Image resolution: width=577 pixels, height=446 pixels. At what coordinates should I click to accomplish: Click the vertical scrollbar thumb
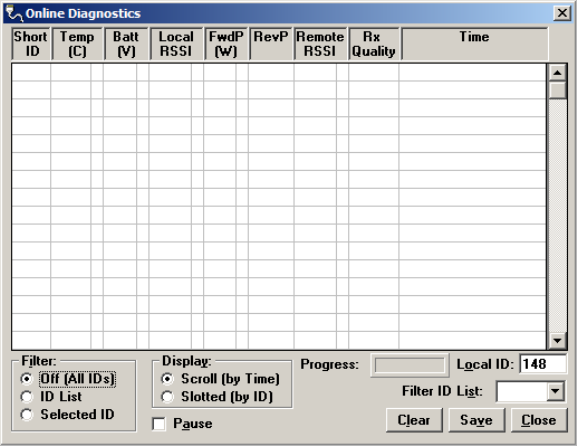(x=557, y=90)
